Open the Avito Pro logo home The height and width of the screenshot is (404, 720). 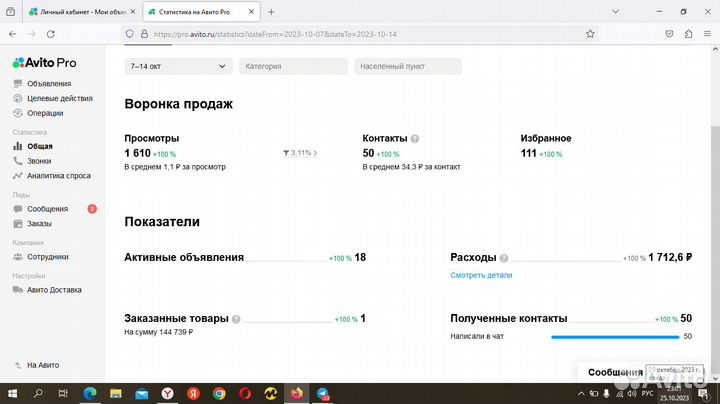click(x=45, y=63)
